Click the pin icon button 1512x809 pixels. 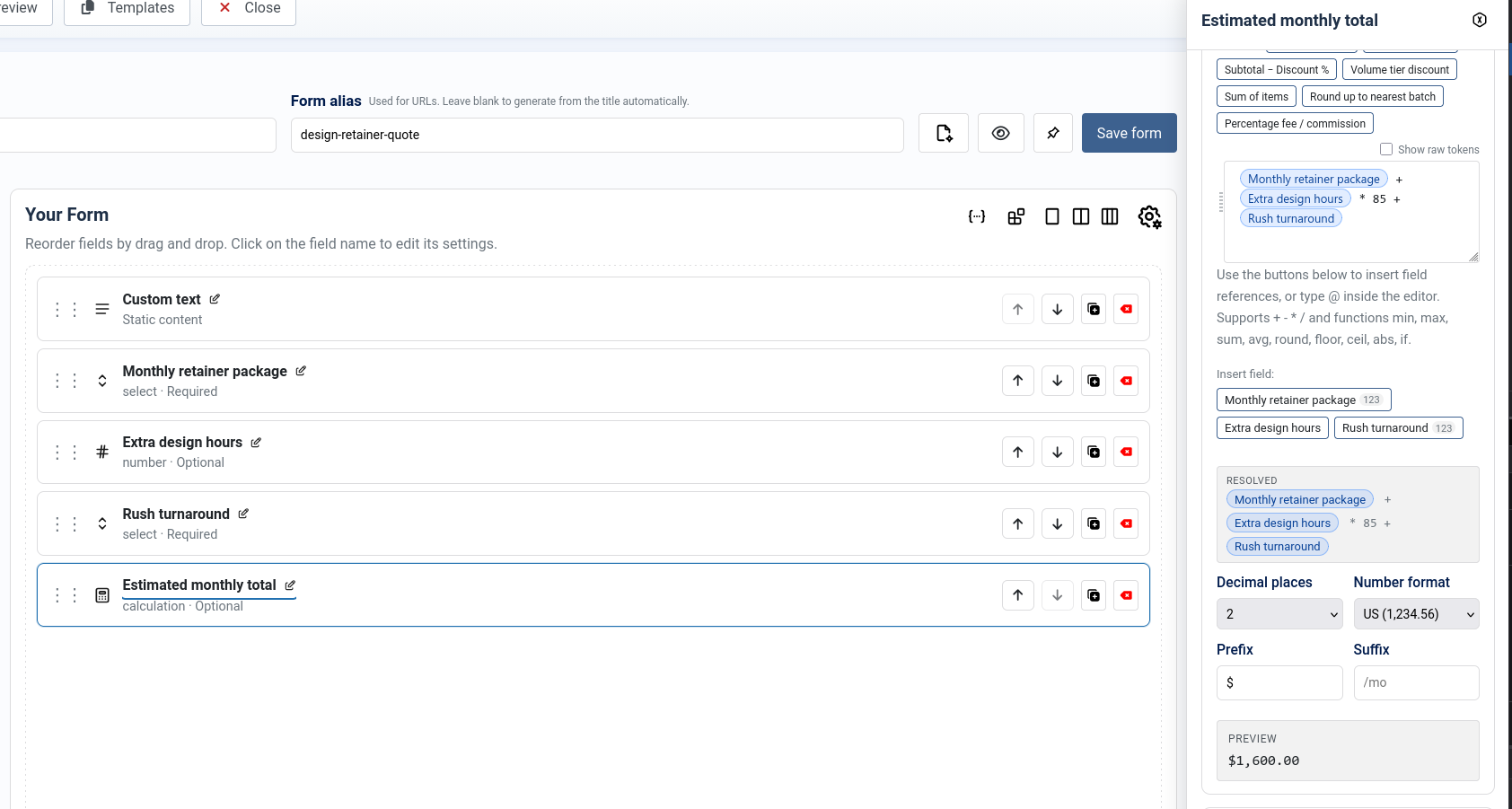coord(1053,133)
